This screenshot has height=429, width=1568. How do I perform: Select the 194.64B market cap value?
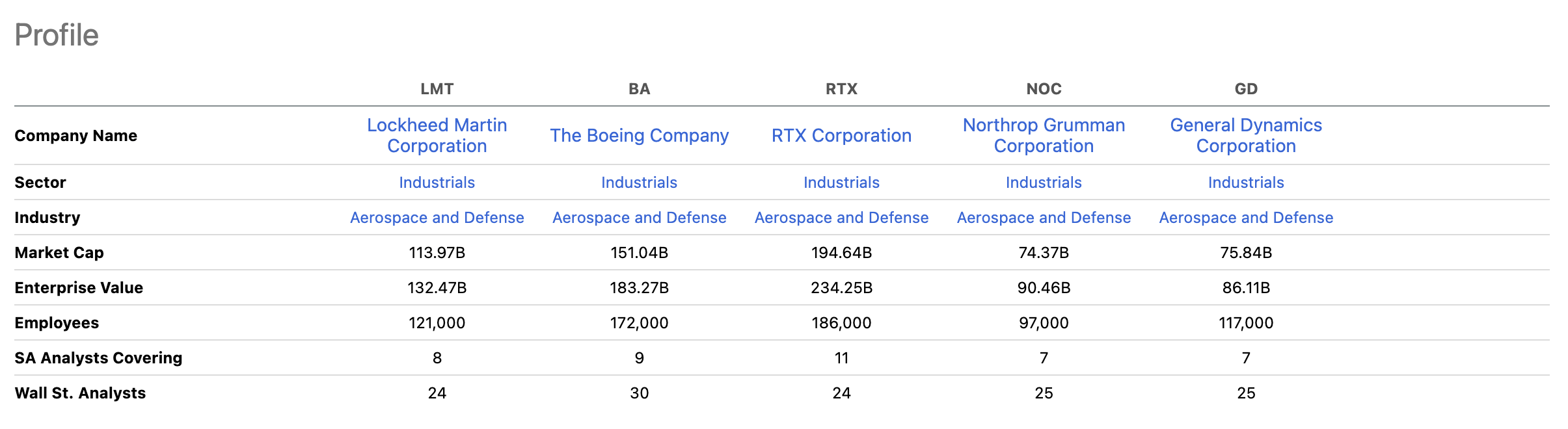pos(842,253)
